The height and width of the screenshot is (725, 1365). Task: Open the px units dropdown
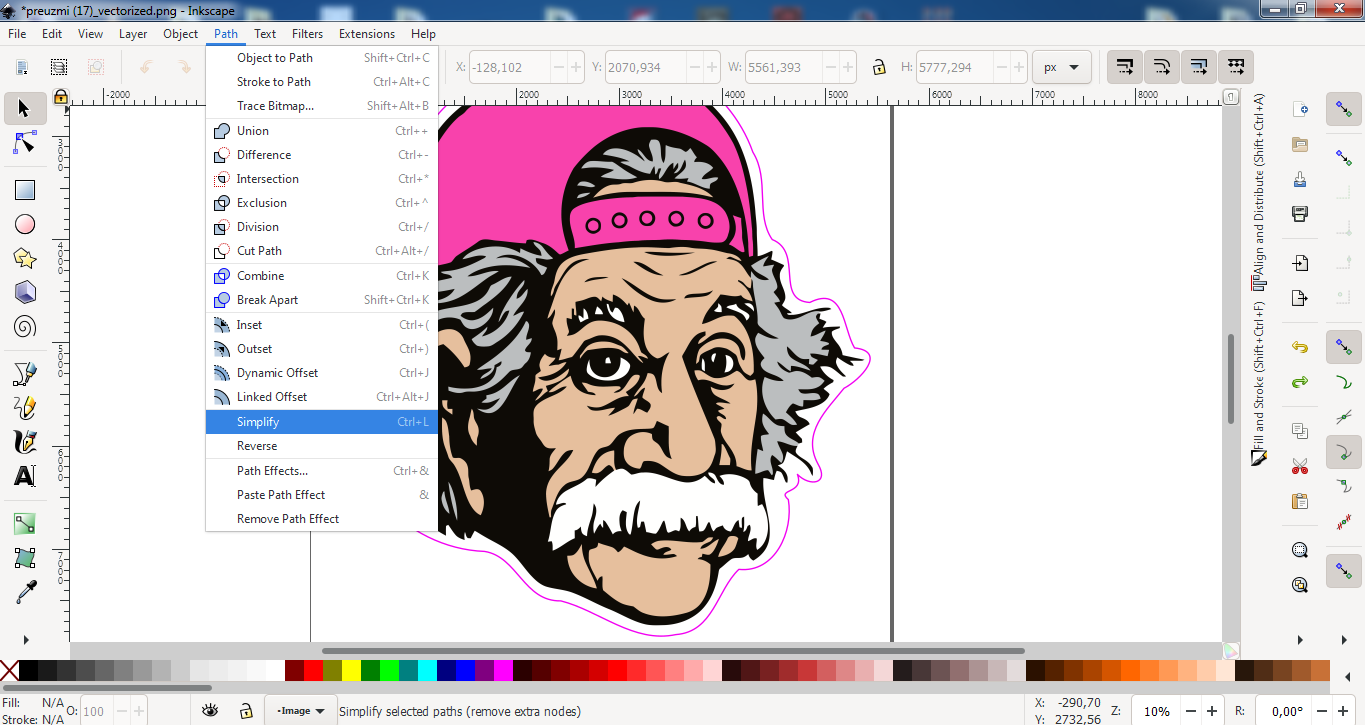click(x=1061, y=68)
